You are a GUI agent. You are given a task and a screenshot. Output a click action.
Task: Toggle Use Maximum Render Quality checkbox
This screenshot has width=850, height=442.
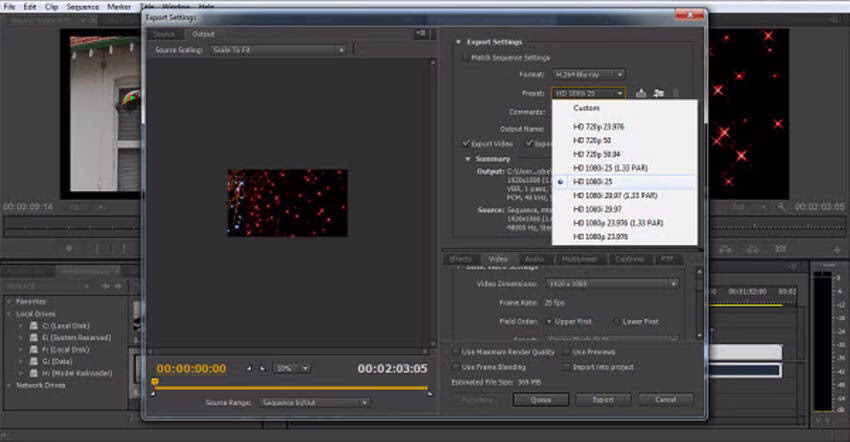pyautogui.click(x=457, y=352)
